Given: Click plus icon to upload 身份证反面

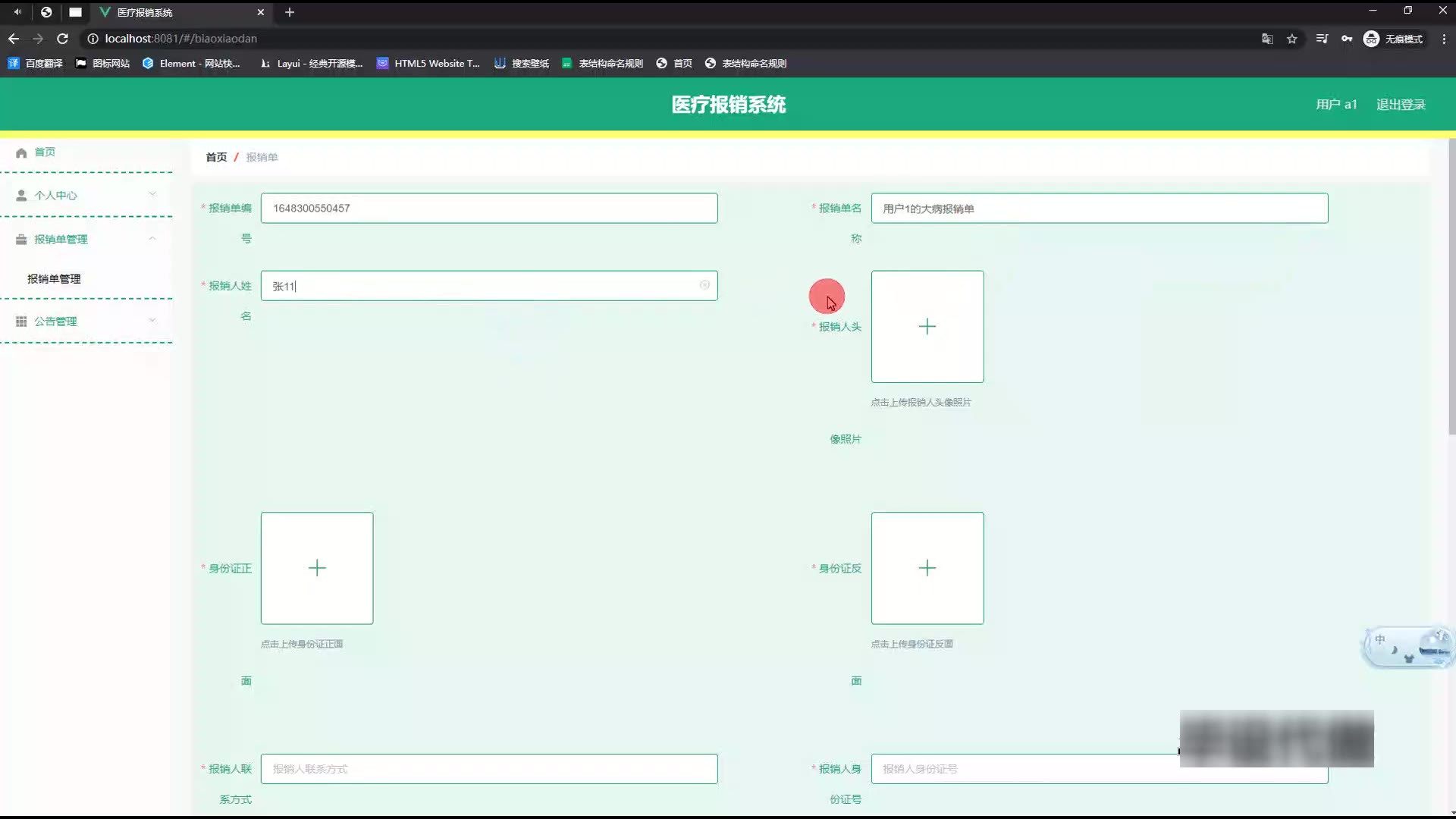Looking at the screenshot, I should (927, 568).
